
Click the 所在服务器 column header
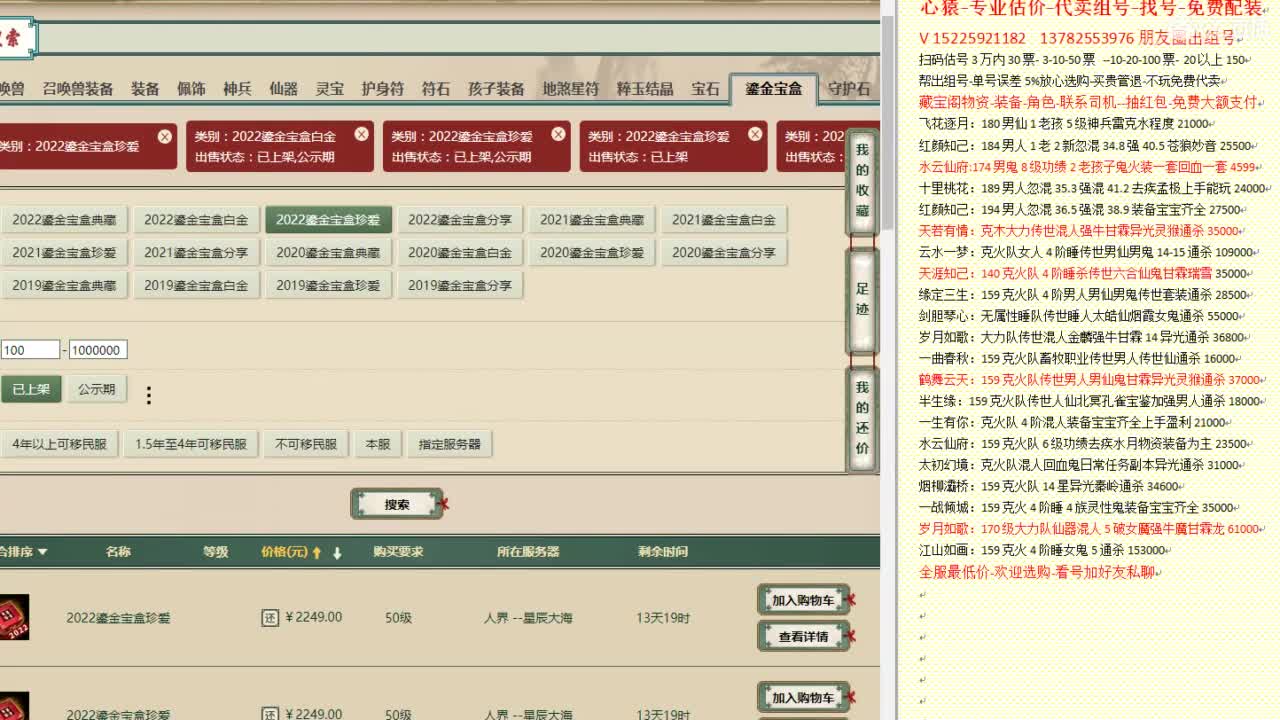pos(528,551)
